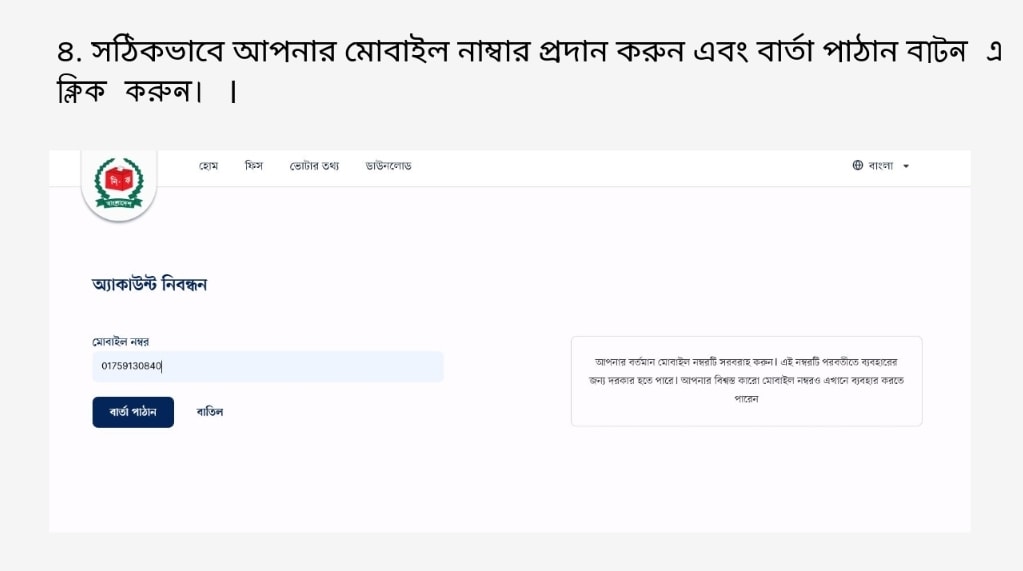Click the mobile number info notice box
This screenshot has width=1023, height=571.
pos(746,381)
